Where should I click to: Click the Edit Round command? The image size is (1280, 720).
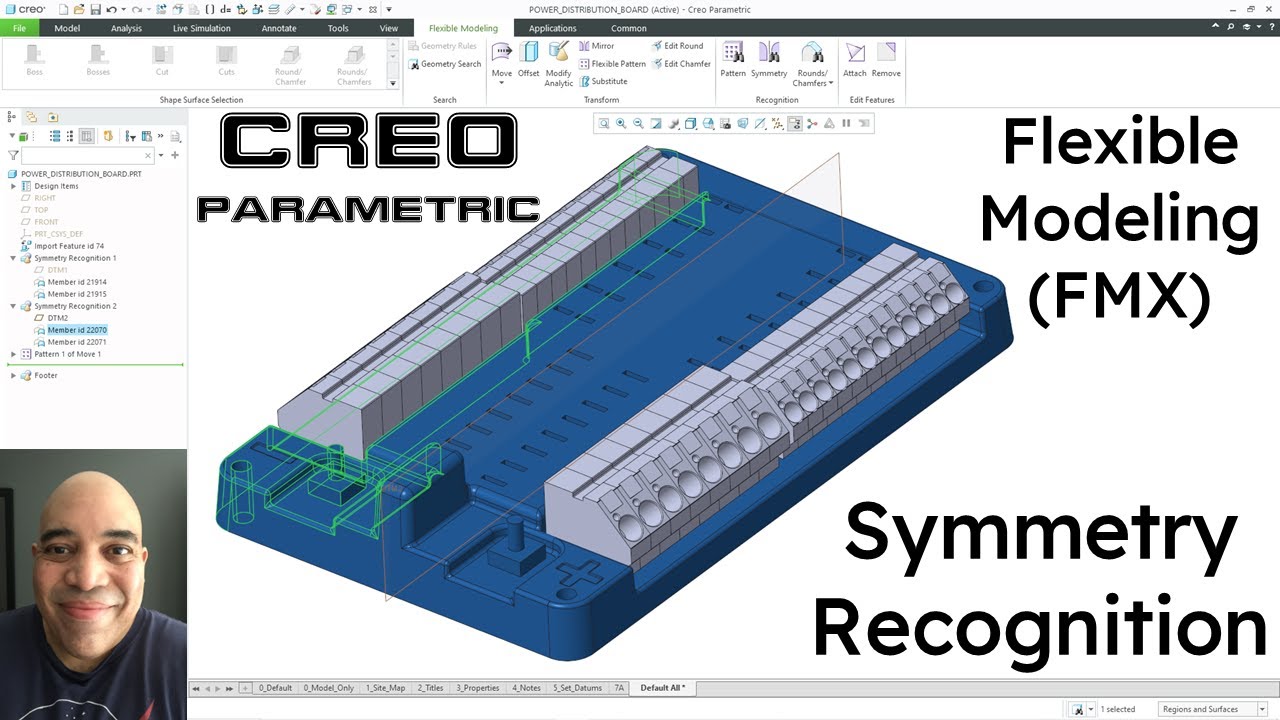coord(677,46)
